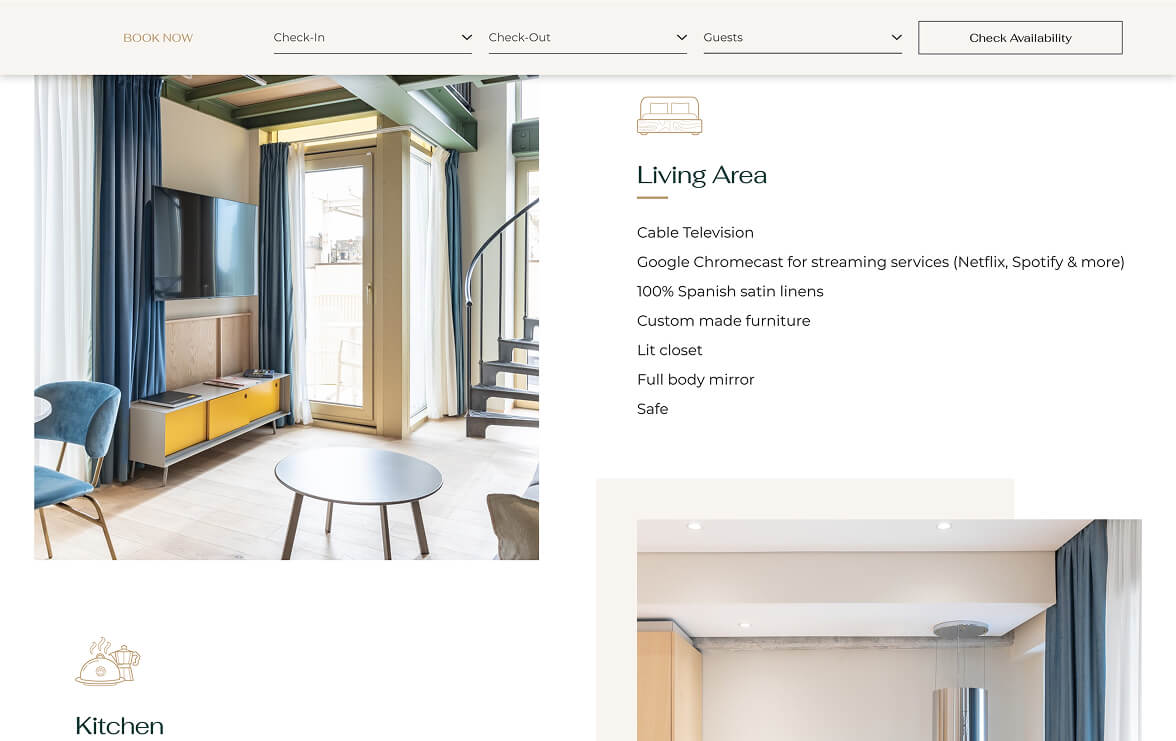Click the Safe amenity text
This screenshot has height=741, width=1176.
[652, 409]
